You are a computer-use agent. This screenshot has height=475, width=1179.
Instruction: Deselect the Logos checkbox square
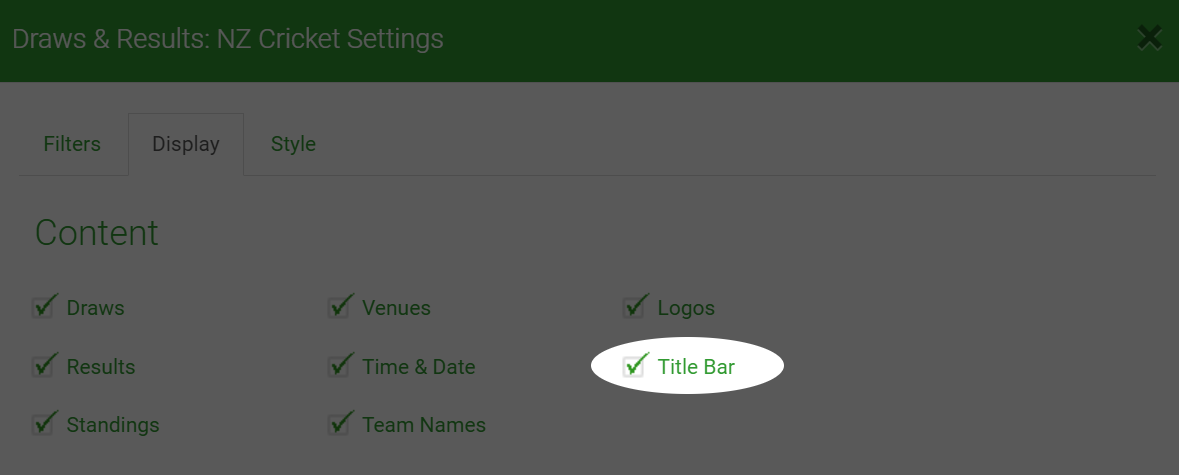tap(633, 307)
